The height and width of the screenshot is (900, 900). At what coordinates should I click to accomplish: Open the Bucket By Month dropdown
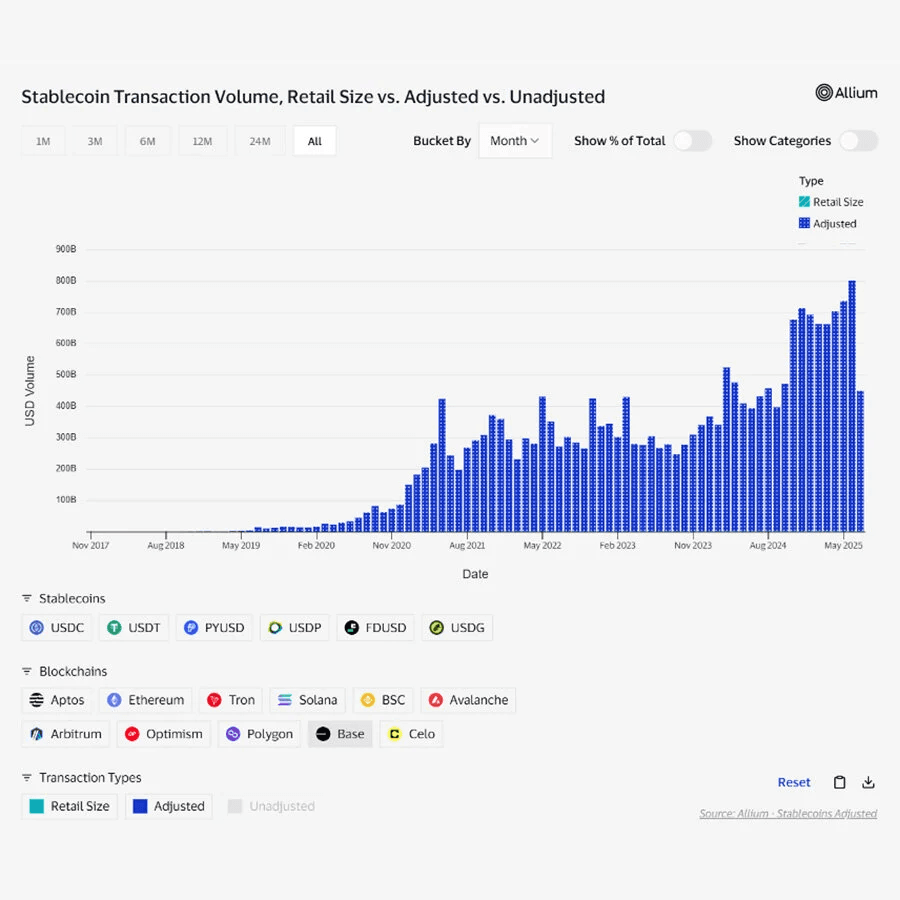[515, 141]
